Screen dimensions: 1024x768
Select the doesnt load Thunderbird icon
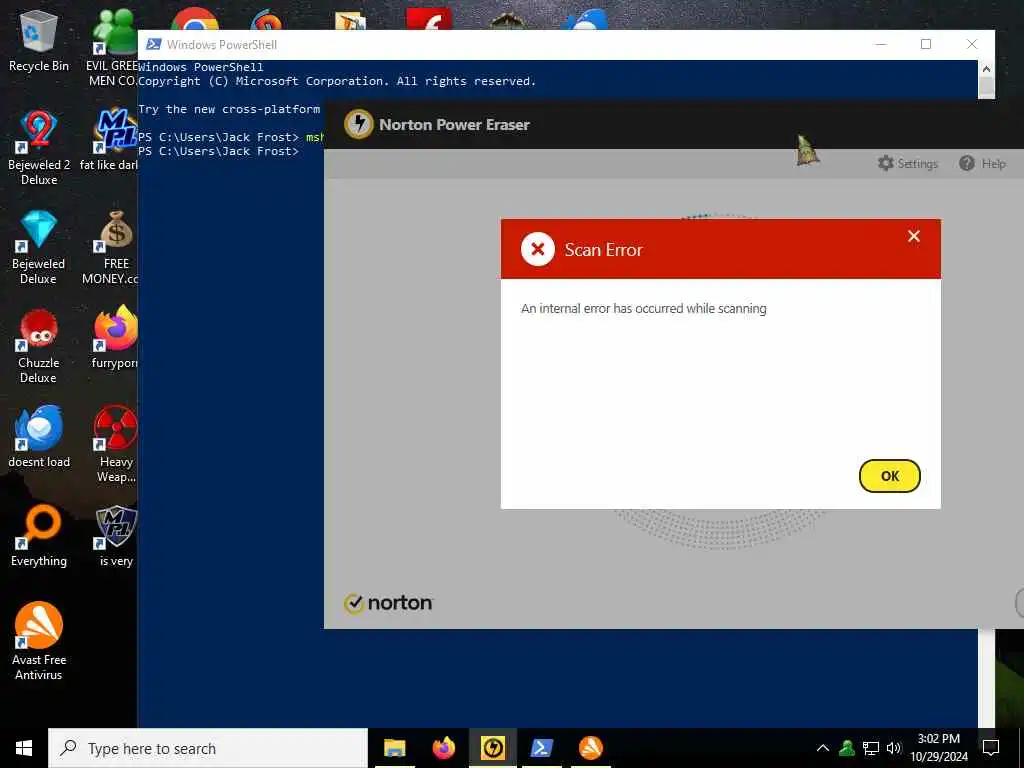[39, 428]
